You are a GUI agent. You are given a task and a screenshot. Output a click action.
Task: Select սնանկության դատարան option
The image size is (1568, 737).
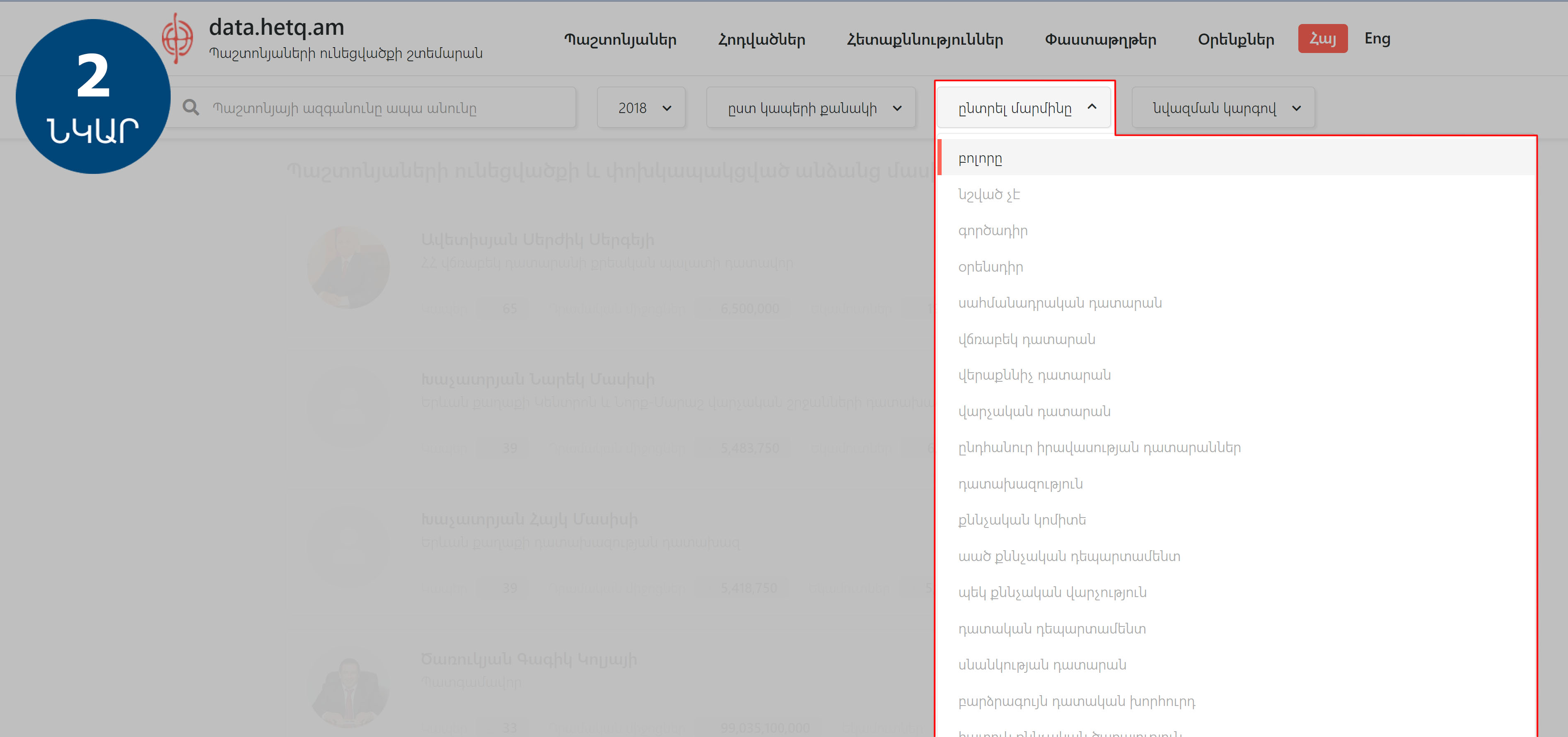tap(1236, 665)
